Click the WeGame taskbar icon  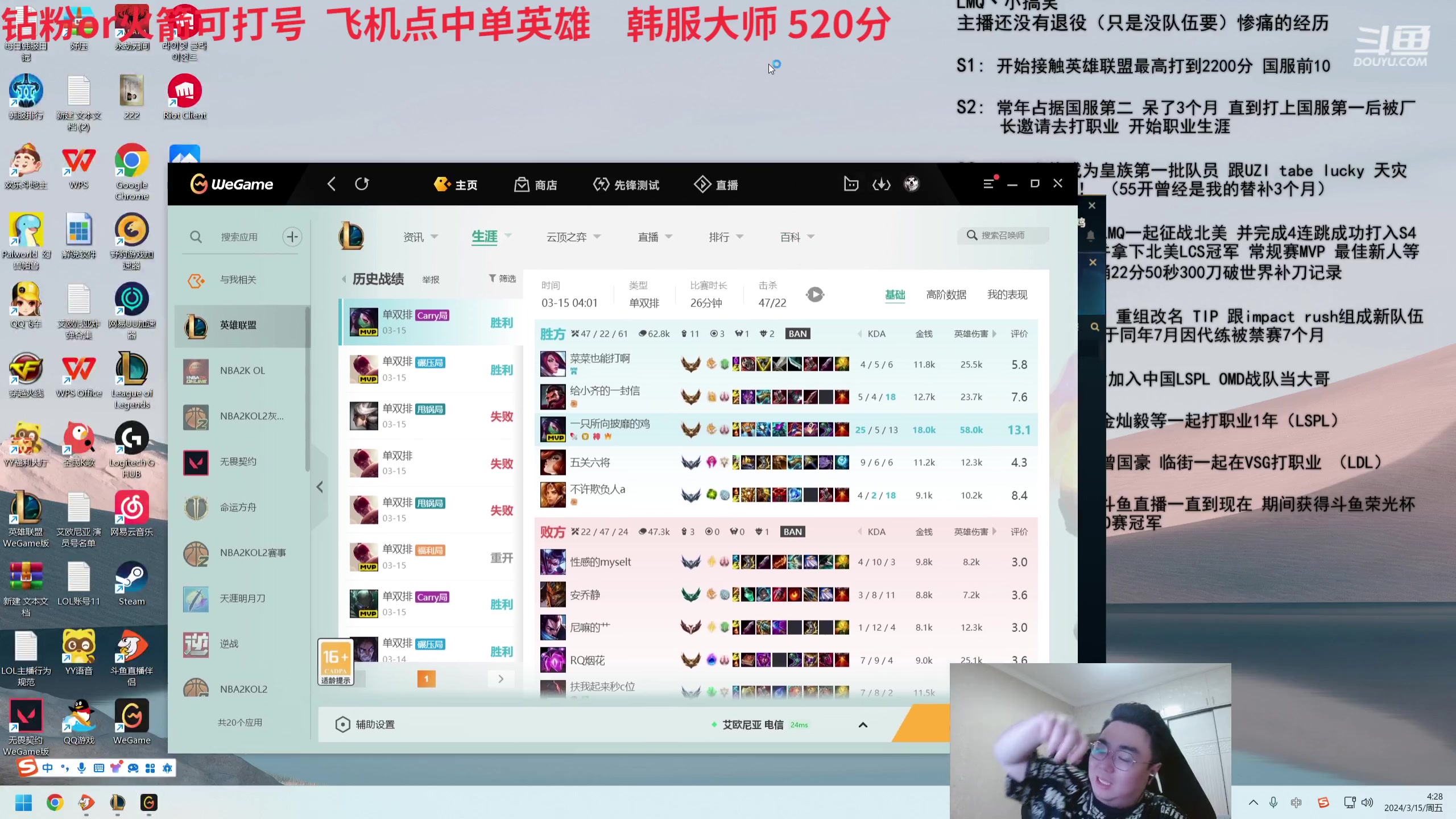click(x=148, y=803)
